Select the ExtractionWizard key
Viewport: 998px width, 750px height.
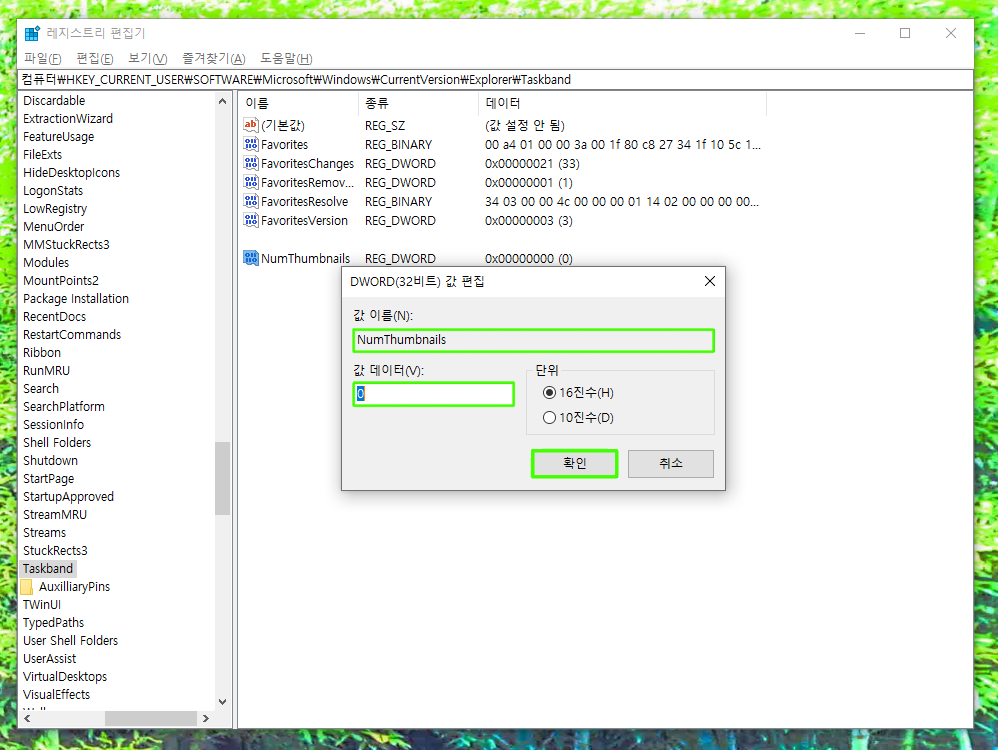click(x=68, y=118)
